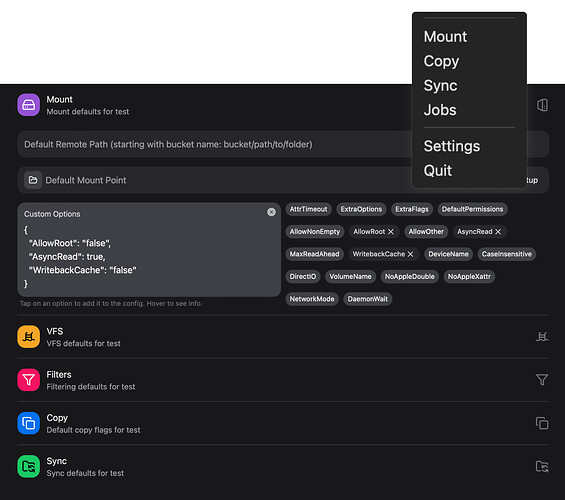Click the orange VFS icon
The width and height of the screenshot is (565, 500).
[28, 337]
